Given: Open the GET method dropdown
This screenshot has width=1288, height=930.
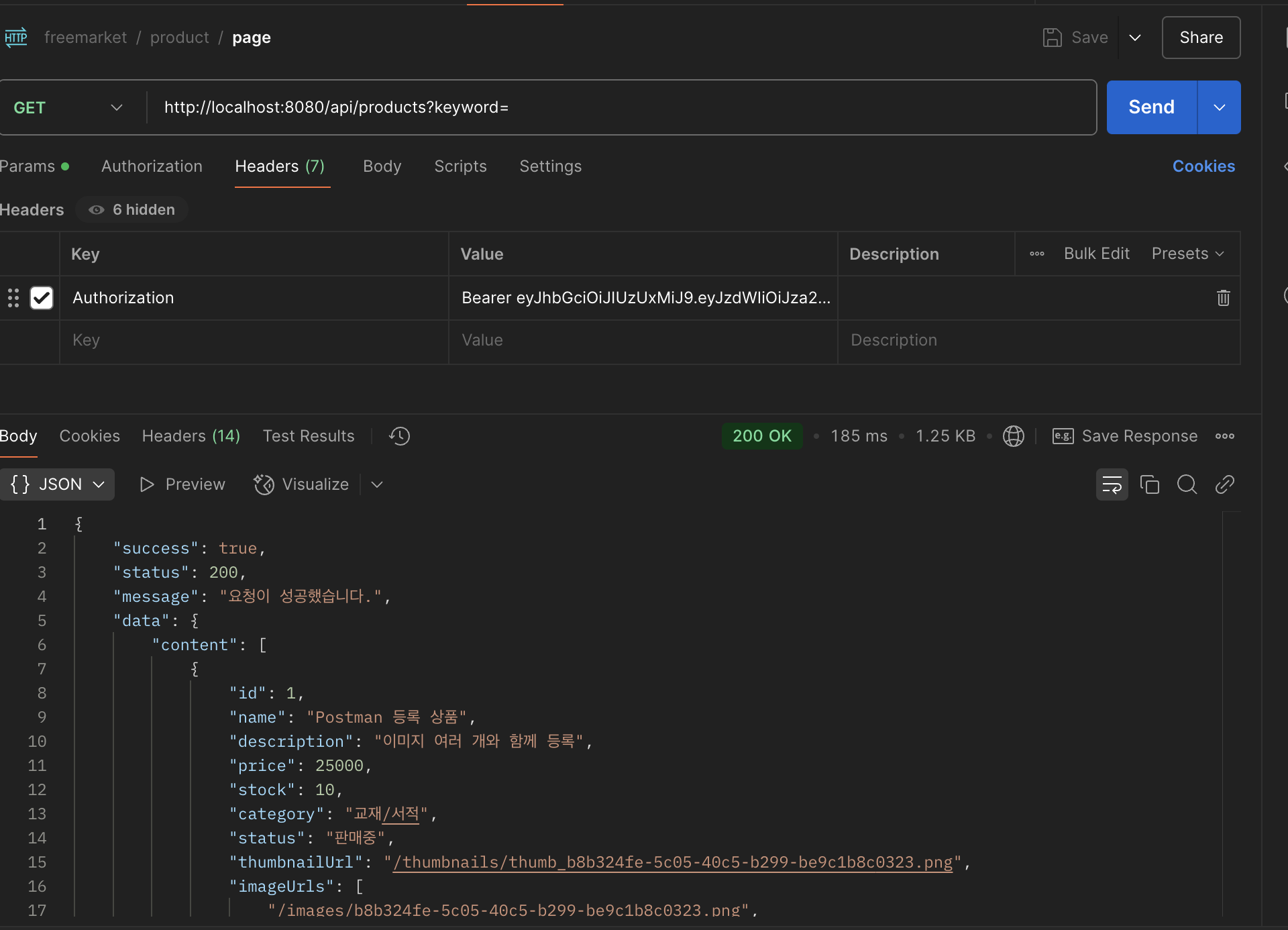Looking at the screenshot, I should pyautogui.click(x=67, y=107).
